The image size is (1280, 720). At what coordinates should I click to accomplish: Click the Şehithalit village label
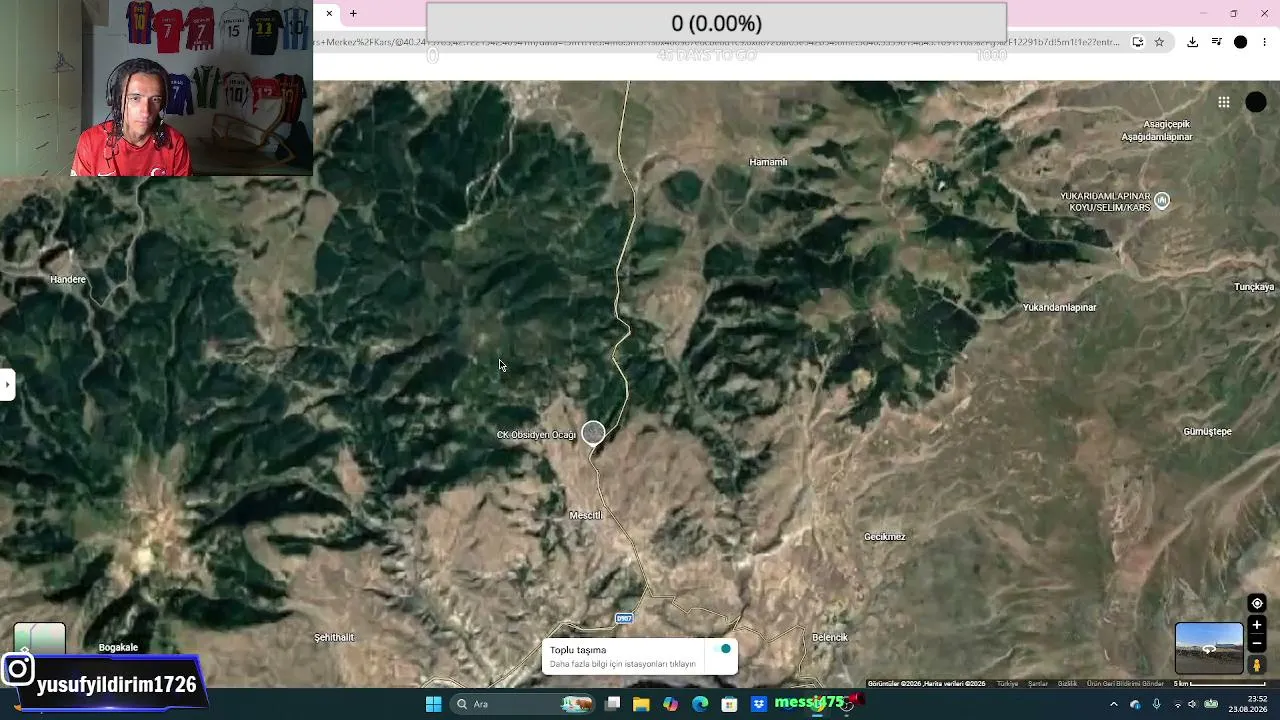tap(334, 638)
